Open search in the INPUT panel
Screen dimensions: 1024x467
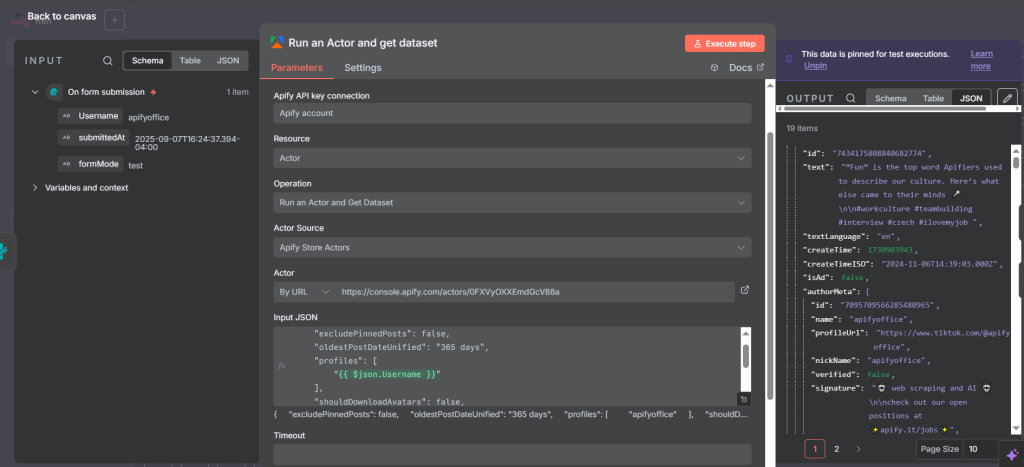click(x=108, y=61)
